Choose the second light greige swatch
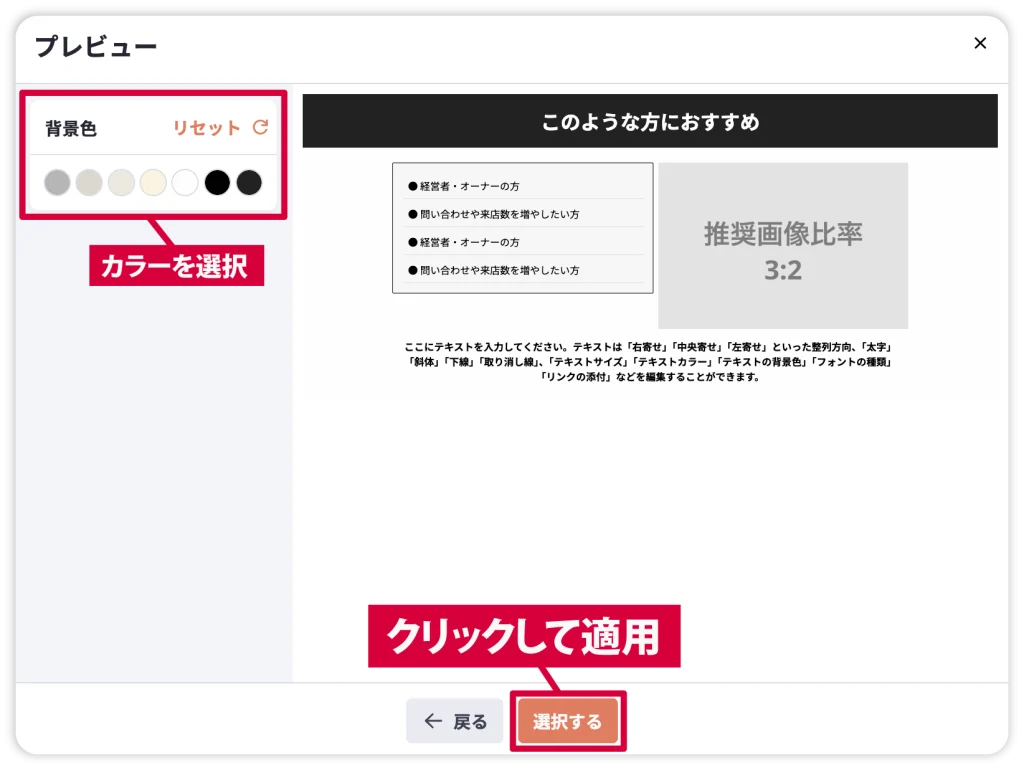Viewport: 1024px width, 770px height. click(89, 182)
